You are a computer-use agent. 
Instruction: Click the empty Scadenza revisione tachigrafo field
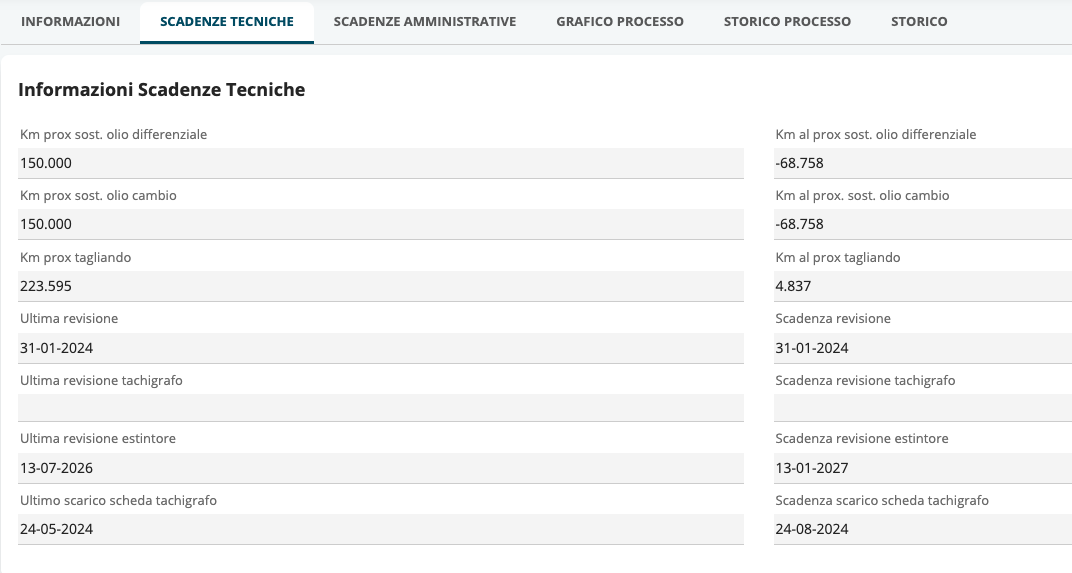coord(923,408)
